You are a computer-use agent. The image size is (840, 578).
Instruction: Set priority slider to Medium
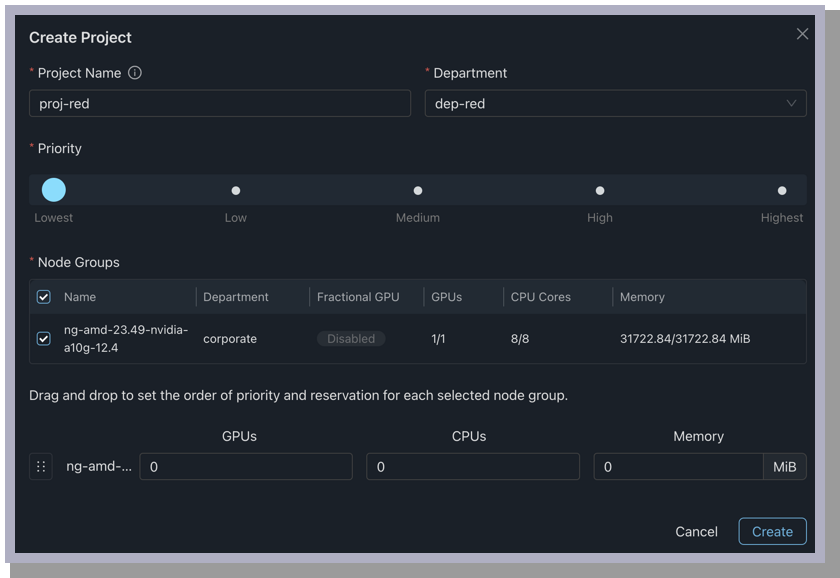(418, 190)
